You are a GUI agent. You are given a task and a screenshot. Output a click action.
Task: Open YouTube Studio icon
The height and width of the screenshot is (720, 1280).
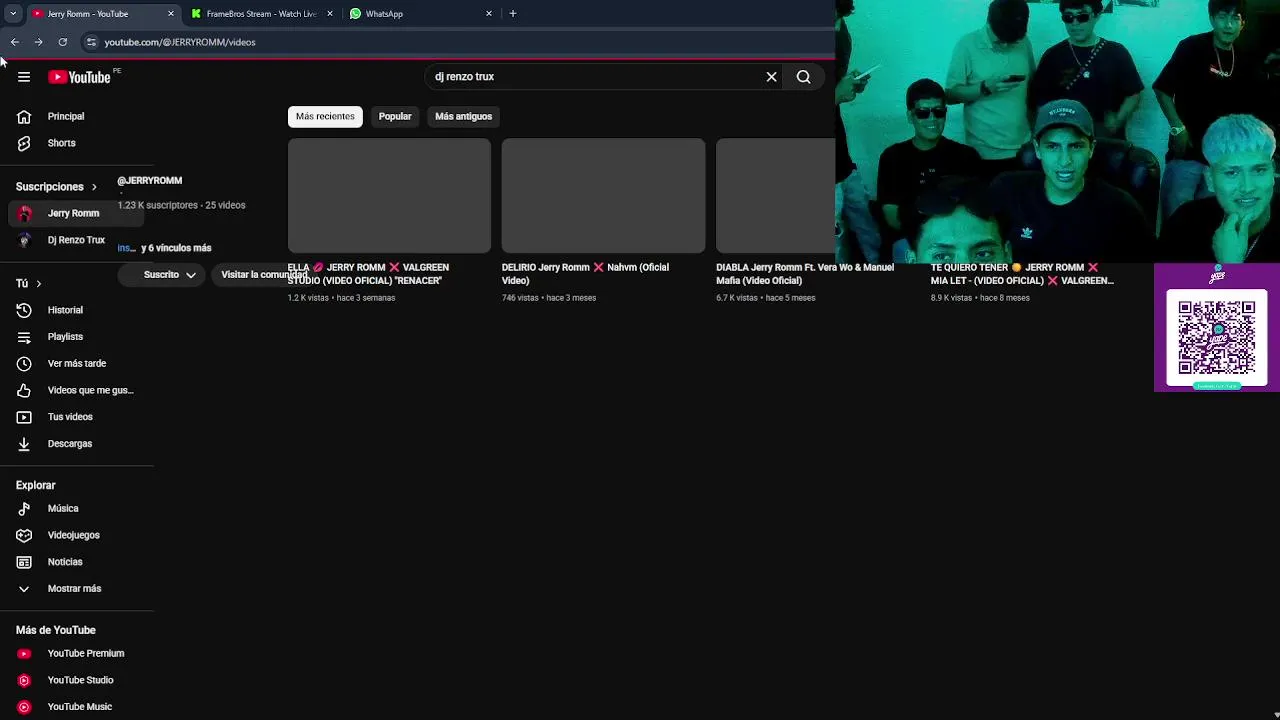[x=24, y=680]
